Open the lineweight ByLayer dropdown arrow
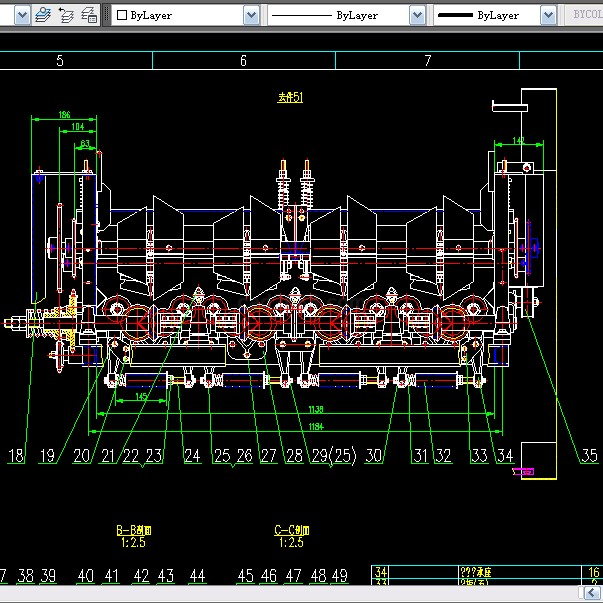The width and height of the screenshot is (603, 603). 548,15
